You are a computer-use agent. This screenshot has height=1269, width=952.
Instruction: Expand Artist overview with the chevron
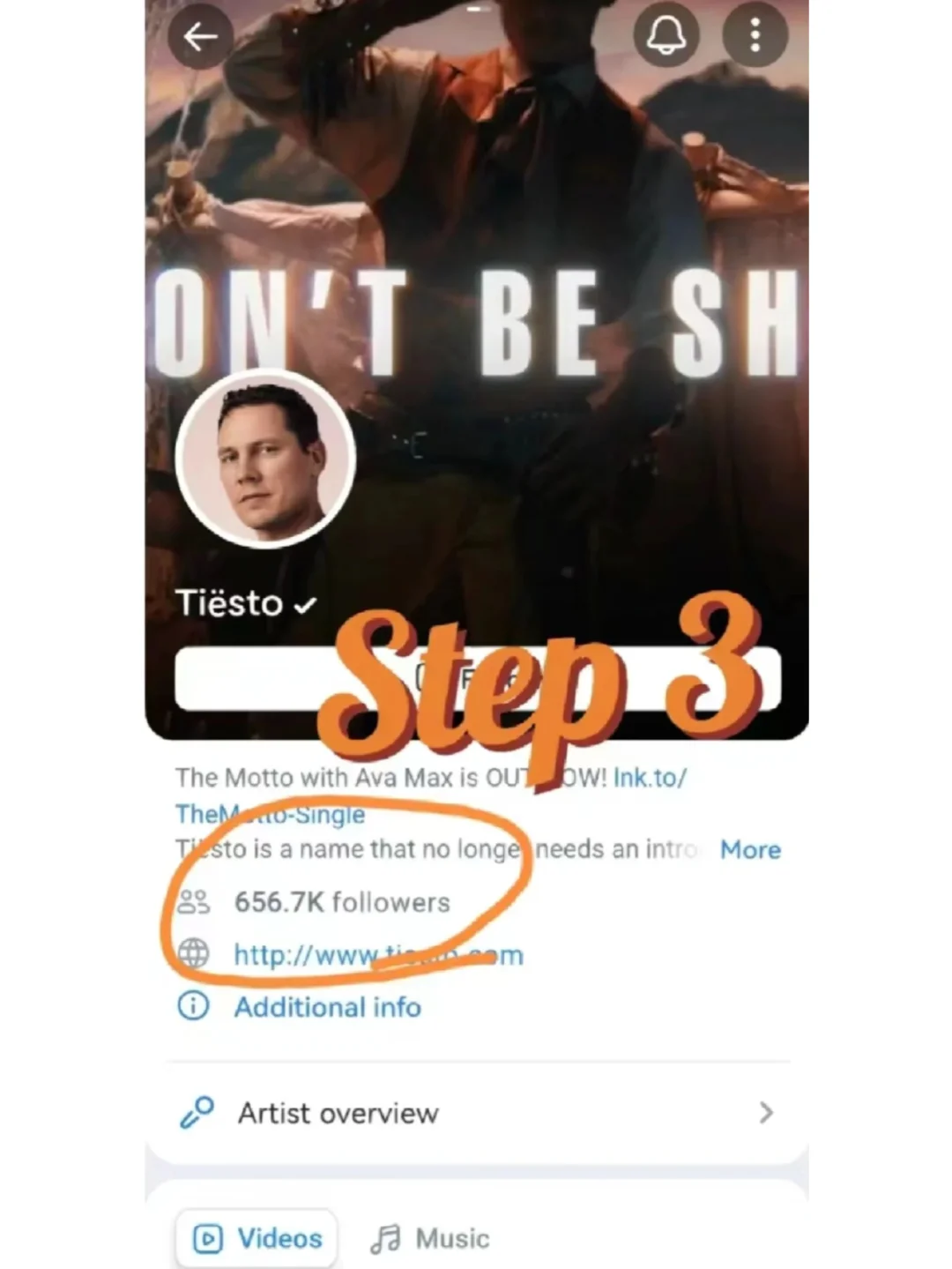point(766,1113)
